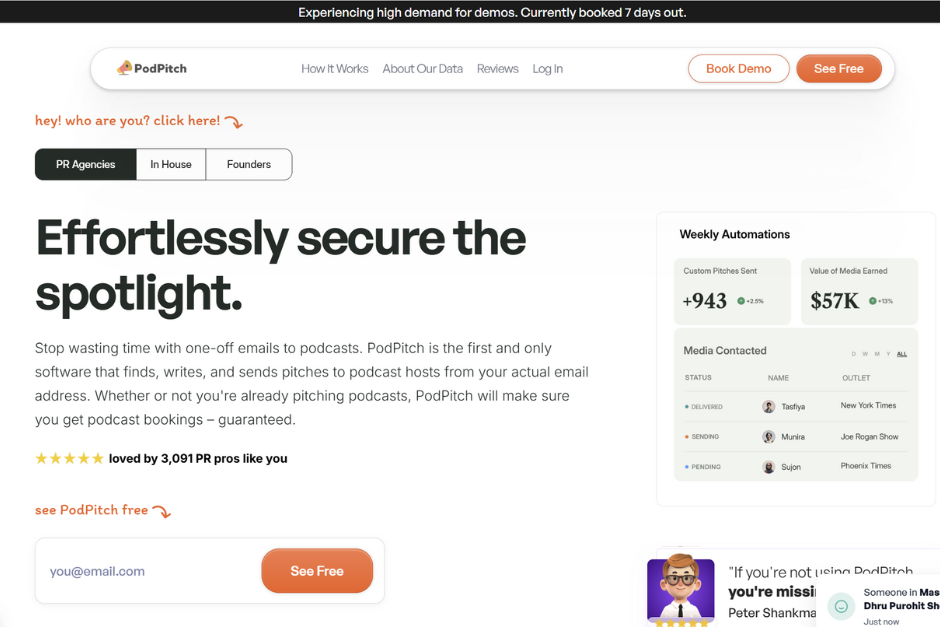The image size is (940, 627).
Task: Click a star under Peter Shankman's testimonial
Action: click(681, 624)
